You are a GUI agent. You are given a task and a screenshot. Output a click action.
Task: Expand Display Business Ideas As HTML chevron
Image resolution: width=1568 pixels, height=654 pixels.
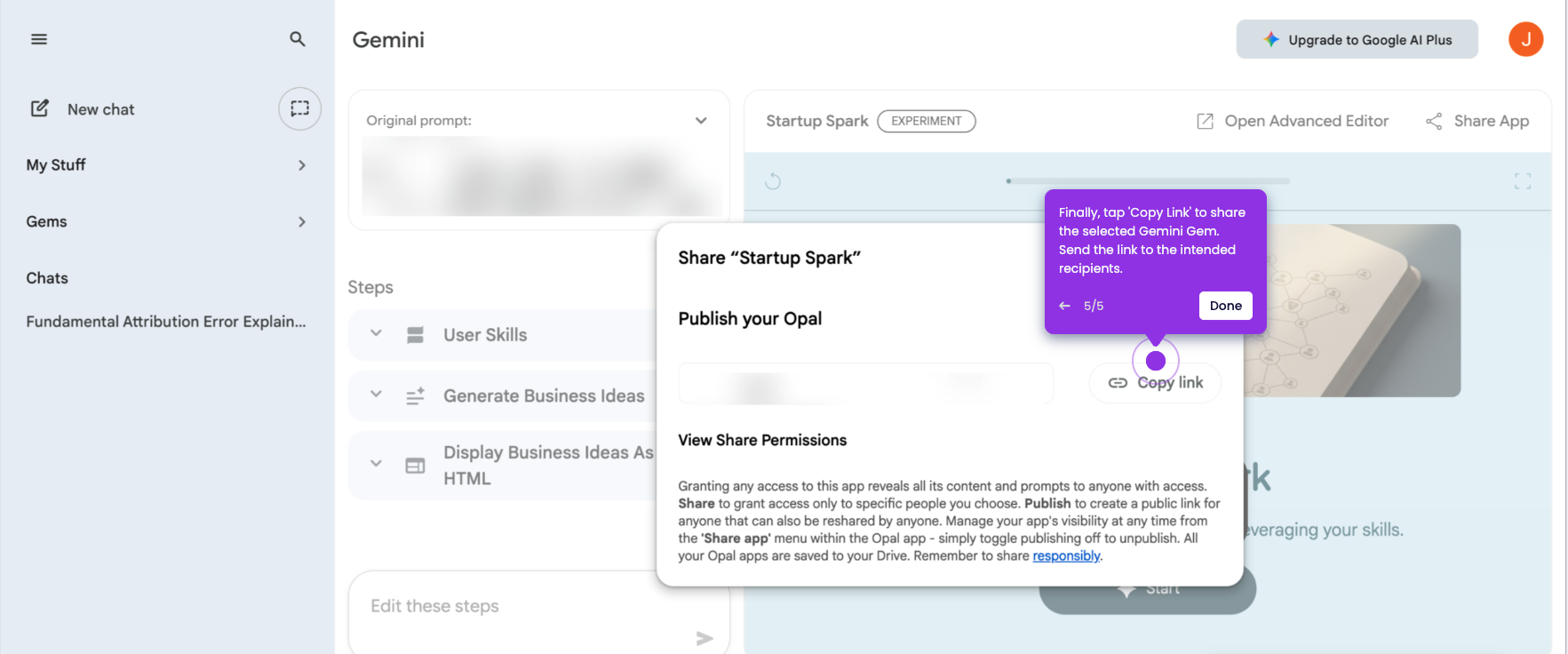click(x=376, y=464)
